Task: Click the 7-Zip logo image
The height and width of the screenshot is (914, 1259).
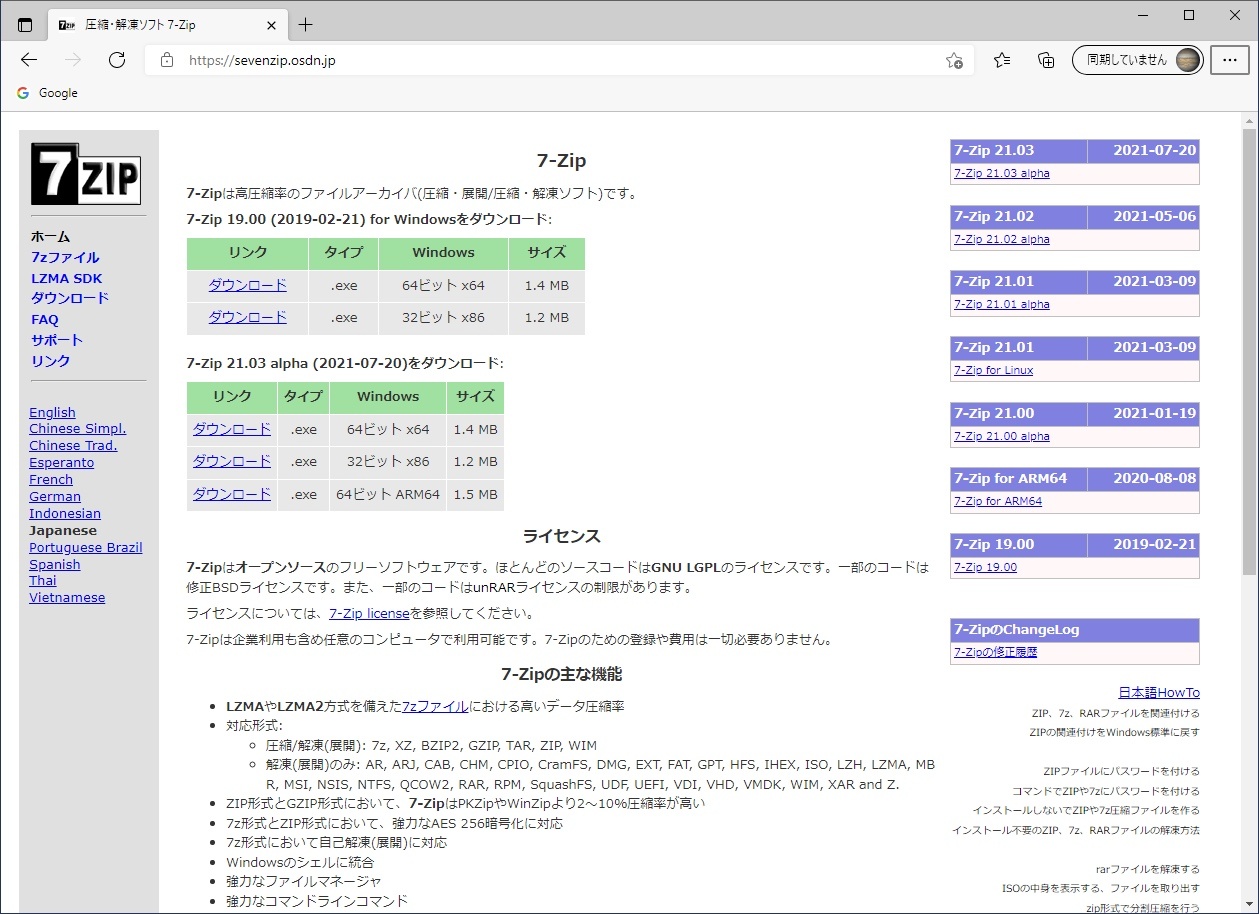Action: (86, 174)
